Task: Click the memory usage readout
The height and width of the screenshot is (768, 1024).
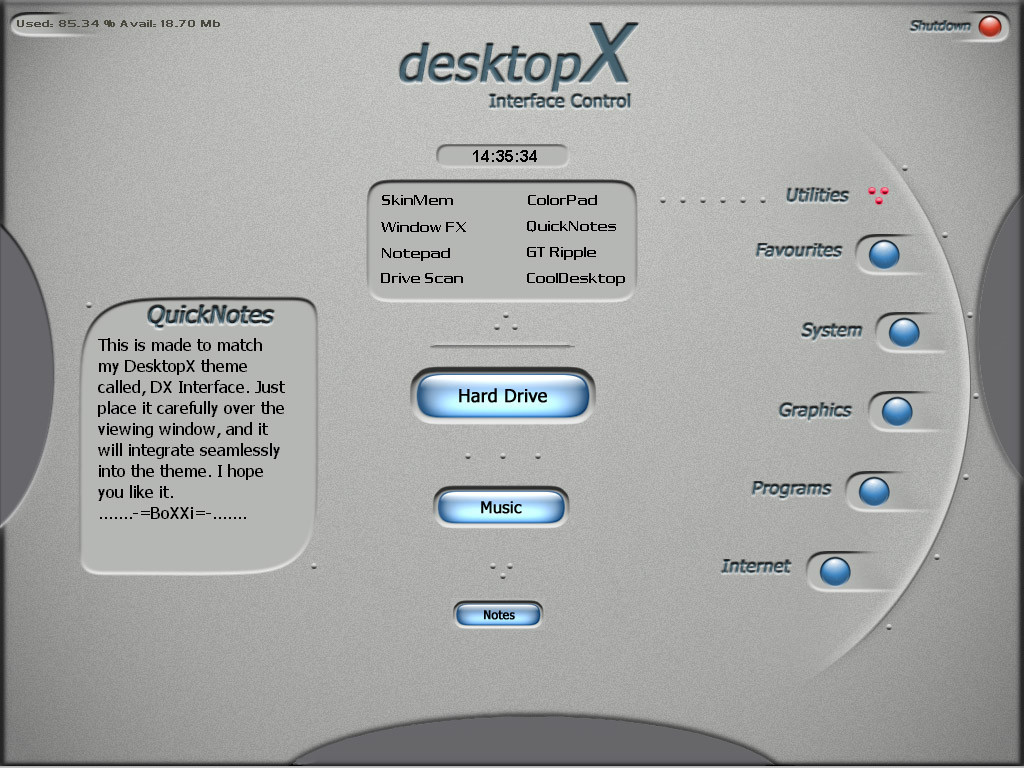Action: (118, 24)
